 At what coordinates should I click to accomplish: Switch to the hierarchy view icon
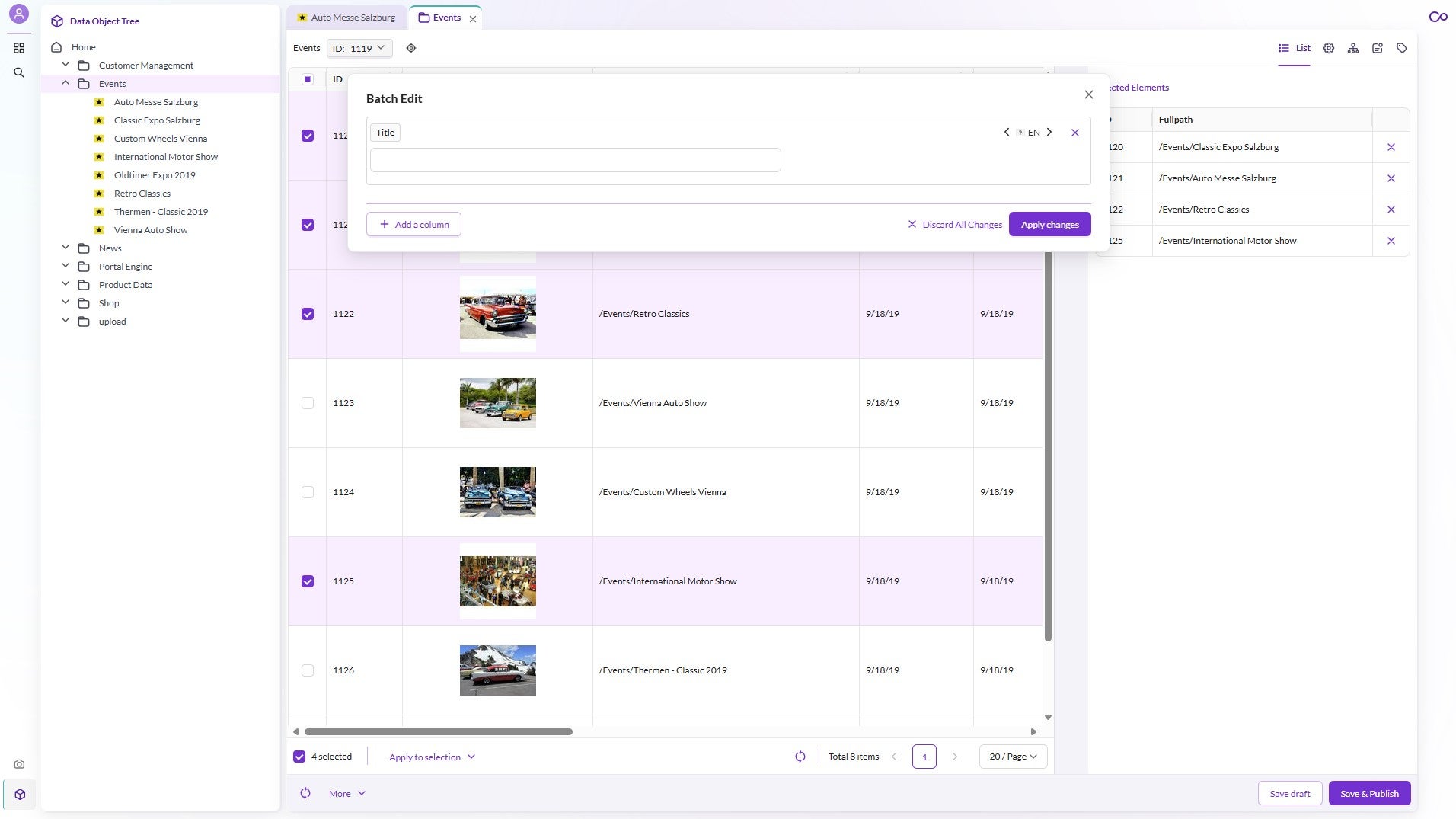pos(1354,47)
